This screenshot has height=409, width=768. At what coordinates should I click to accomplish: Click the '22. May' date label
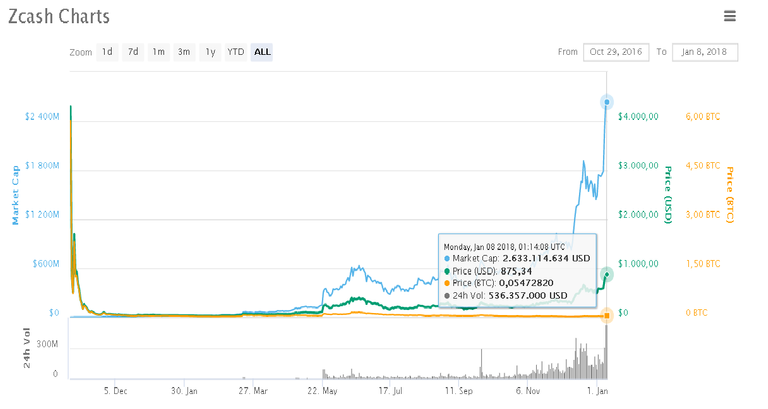point(322,391)
